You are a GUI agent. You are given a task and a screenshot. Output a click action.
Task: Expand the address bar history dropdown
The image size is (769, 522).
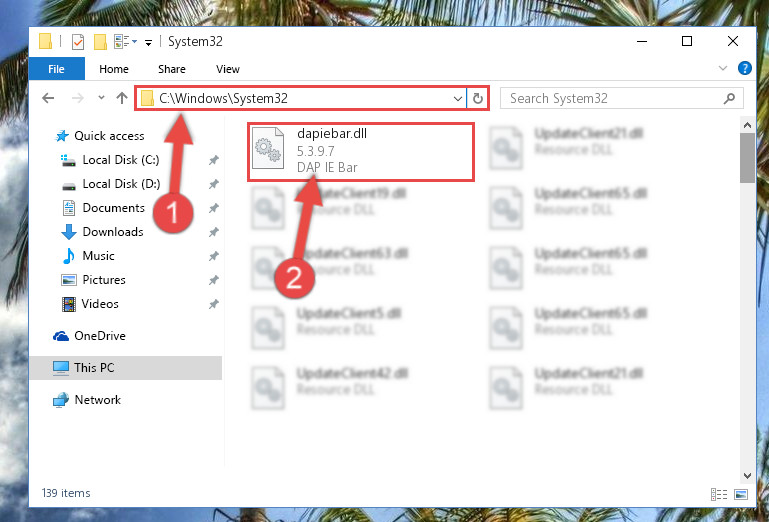[458, 99]
